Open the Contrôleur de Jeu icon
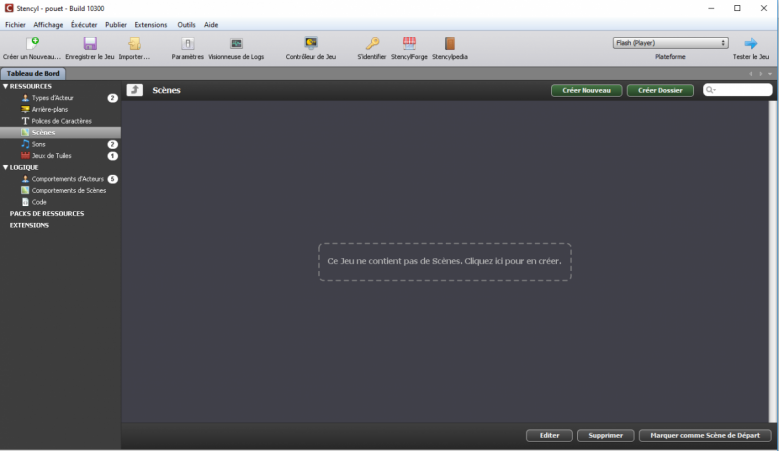The width and height of the screenshot is (779, 451). click(311, 43)
